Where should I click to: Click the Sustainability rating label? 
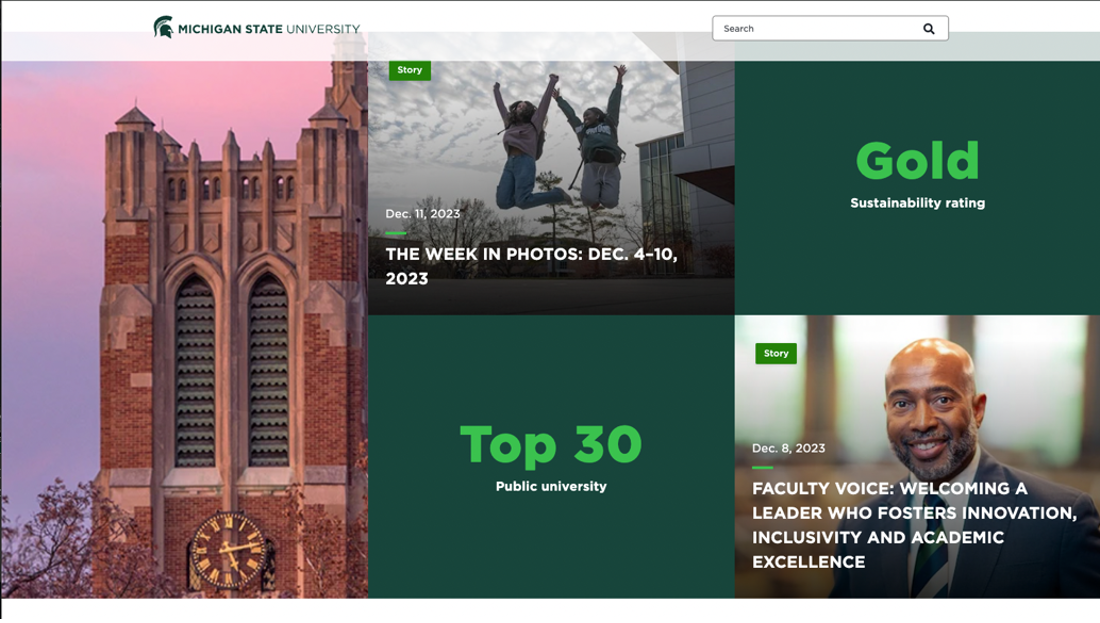pyautogui.click(x=917, y=203)
